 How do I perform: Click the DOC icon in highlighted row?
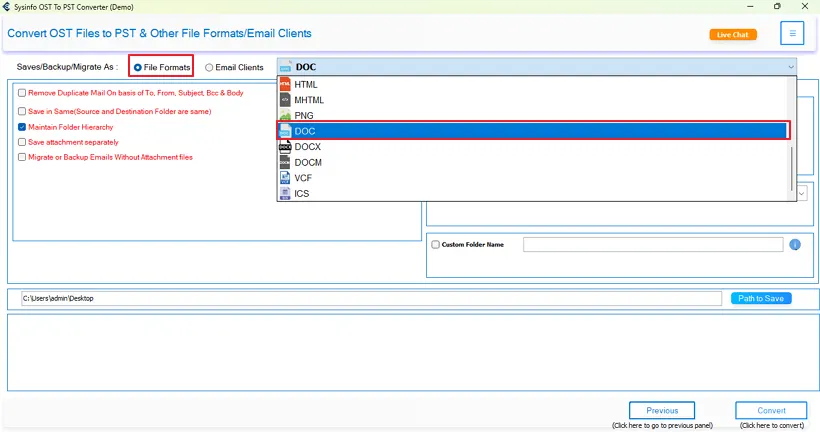285,131
